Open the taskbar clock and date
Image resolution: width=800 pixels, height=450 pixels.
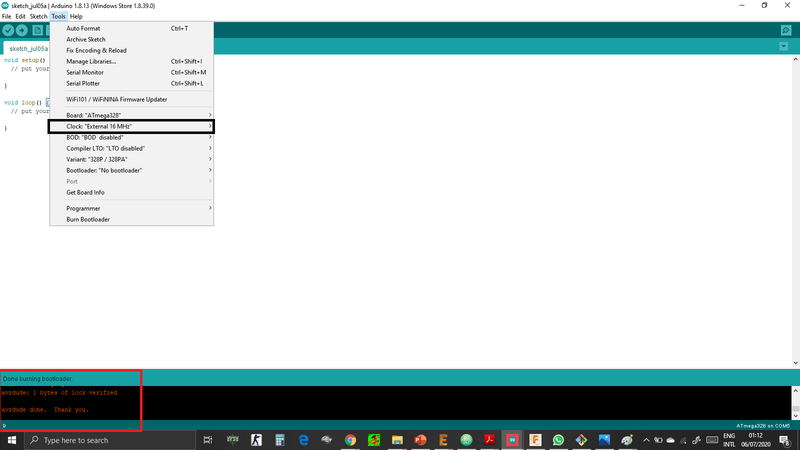click(756, 440)
